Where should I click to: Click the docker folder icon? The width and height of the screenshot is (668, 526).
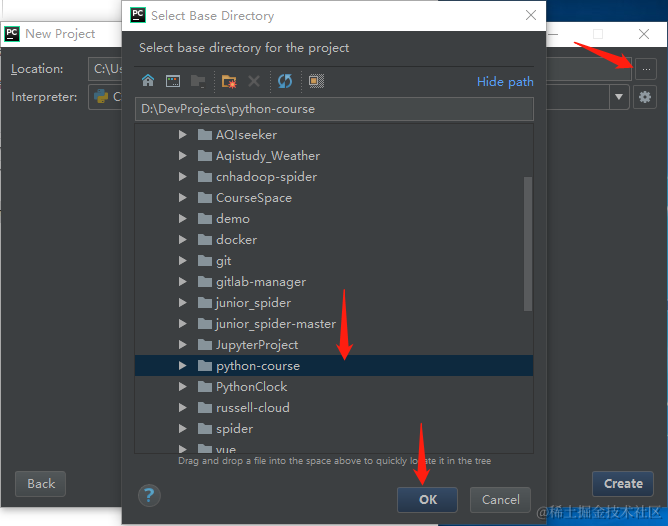click(205, 240)
